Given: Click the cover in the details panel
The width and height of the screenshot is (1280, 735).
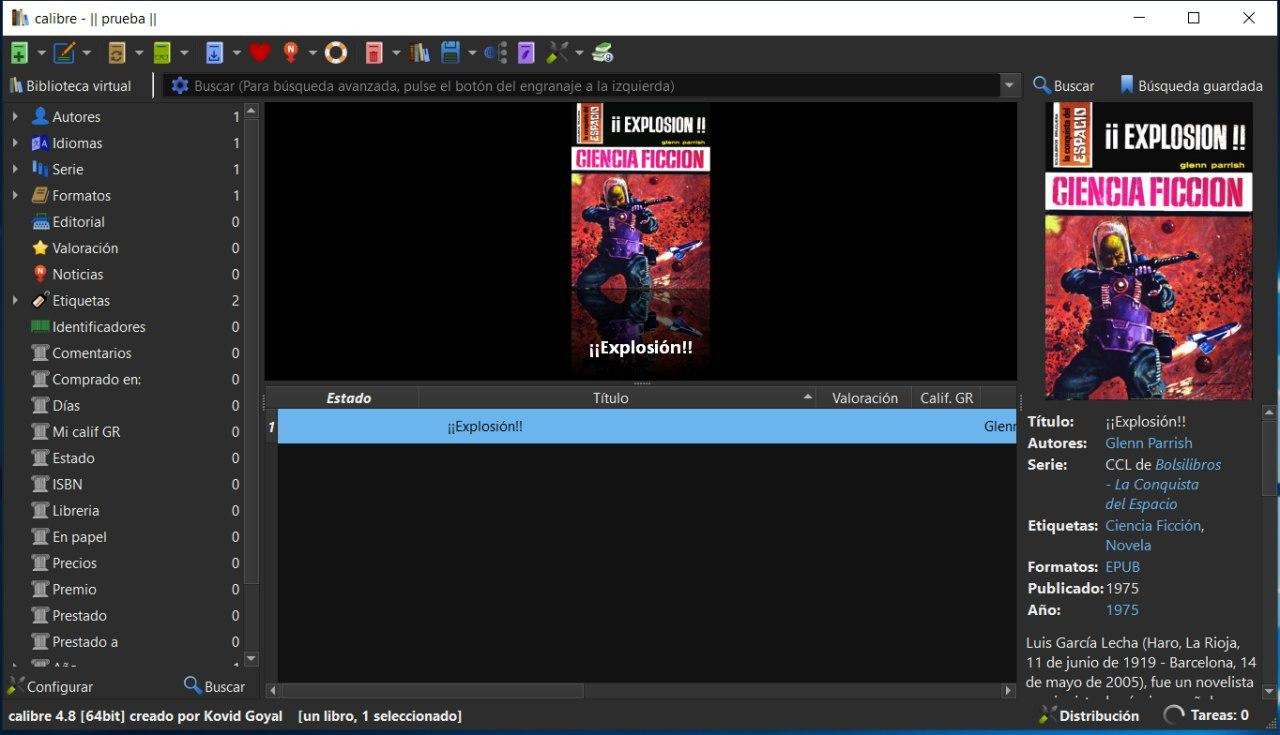Looking at the screenshot, I should [1148, 251].
